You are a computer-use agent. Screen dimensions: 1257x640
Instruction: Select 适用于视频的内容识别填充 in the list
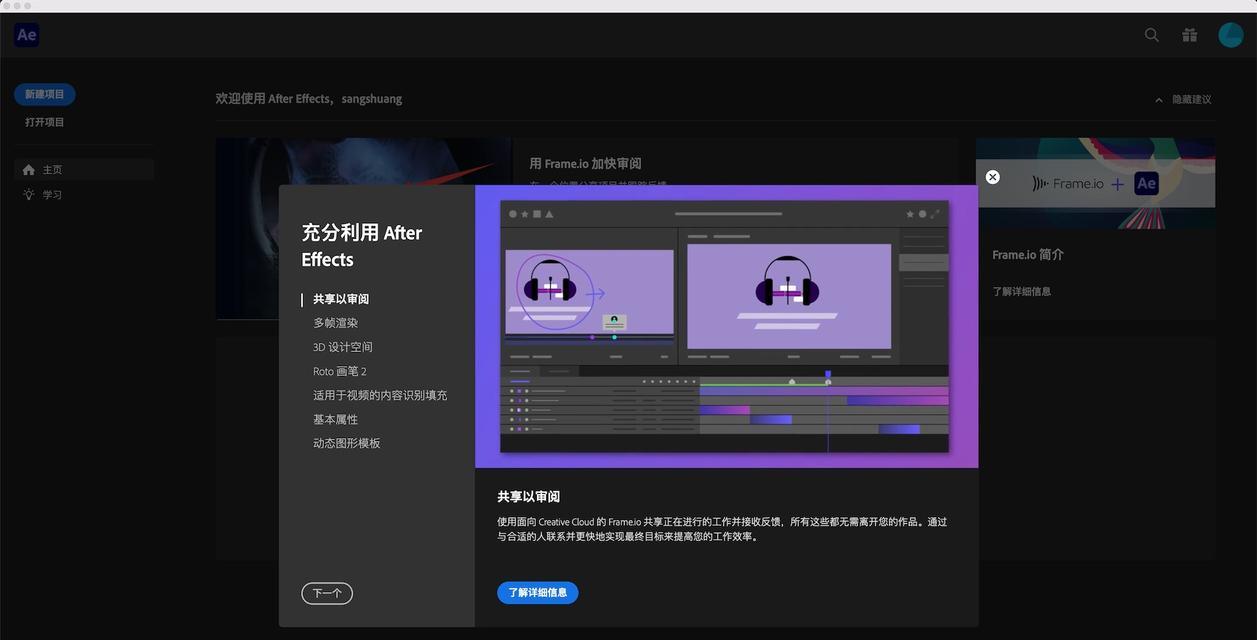[380, 395]
